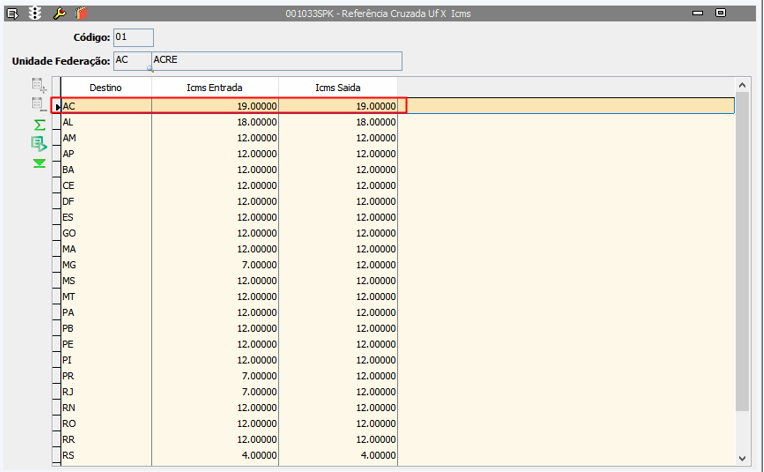Click the green go-to-last-row arrow icon
764x472 pixels.
tap(39, 163)
